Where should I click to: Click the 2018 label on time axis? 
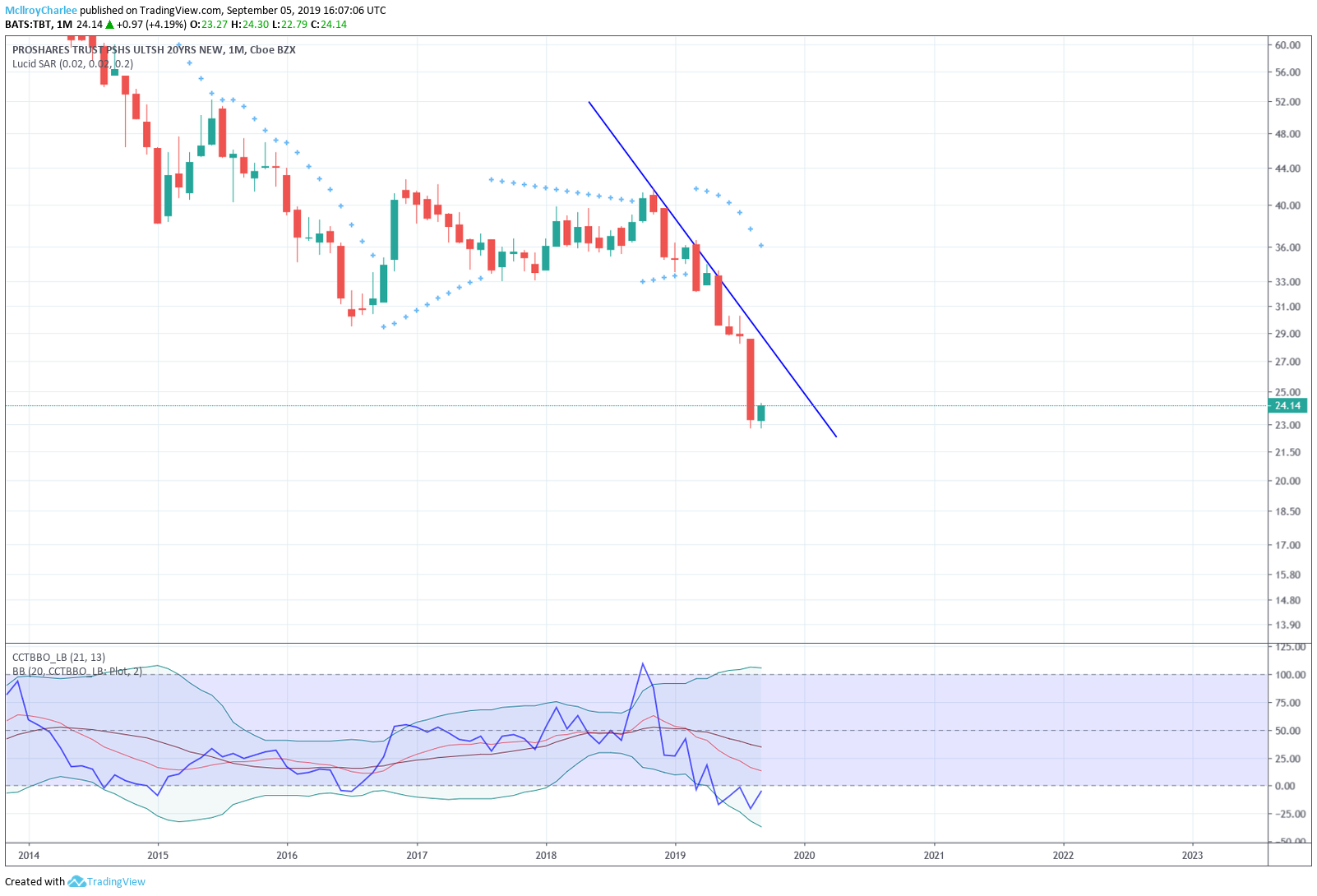[546, 855]
